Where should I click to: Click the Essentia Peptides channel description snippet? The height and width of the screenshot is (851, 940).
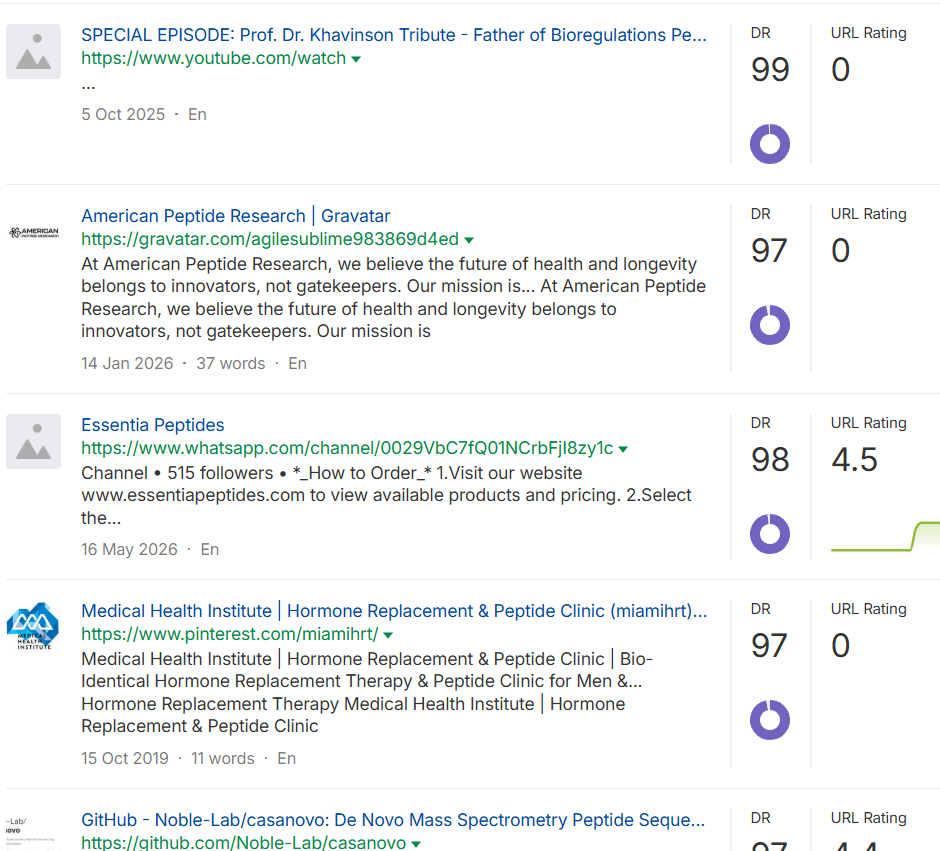(x=387, y=496)
